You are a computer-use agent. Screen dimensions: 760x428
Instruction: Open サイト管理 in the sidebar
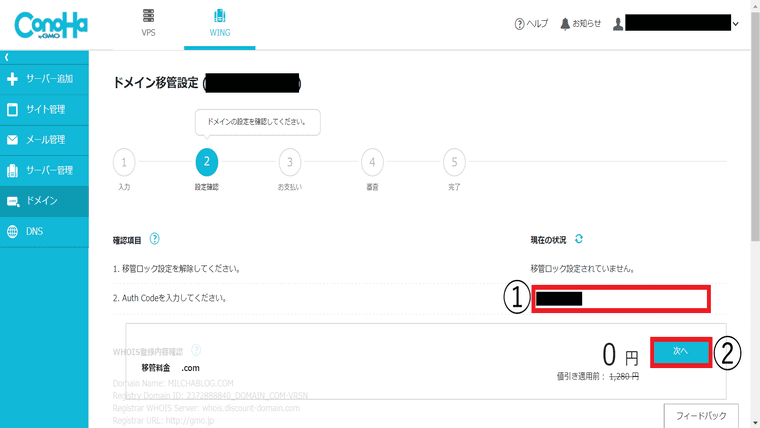point(44,110)
